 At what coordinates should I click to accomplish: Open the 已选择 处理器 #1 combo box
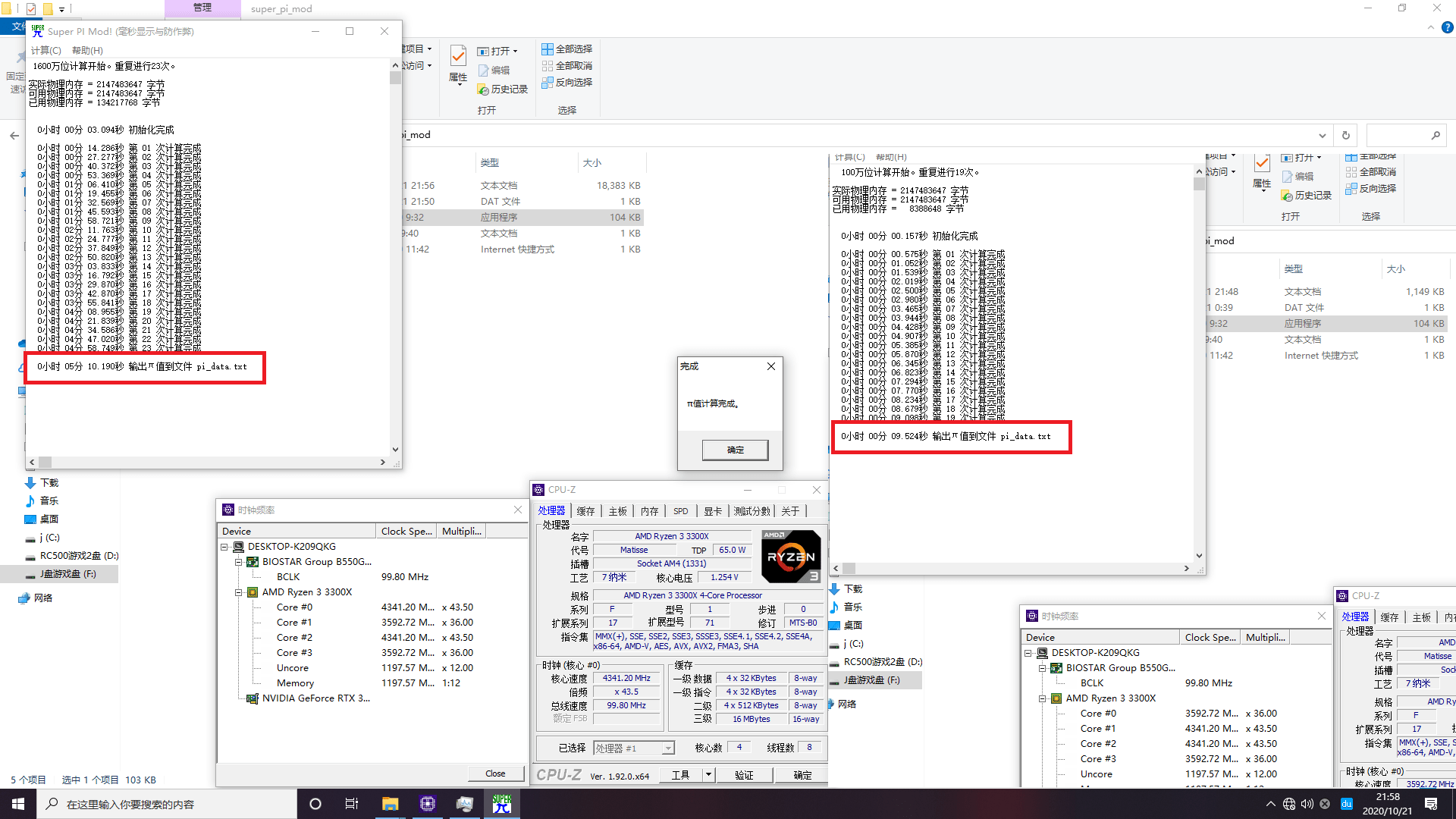(x=633, y=748)
